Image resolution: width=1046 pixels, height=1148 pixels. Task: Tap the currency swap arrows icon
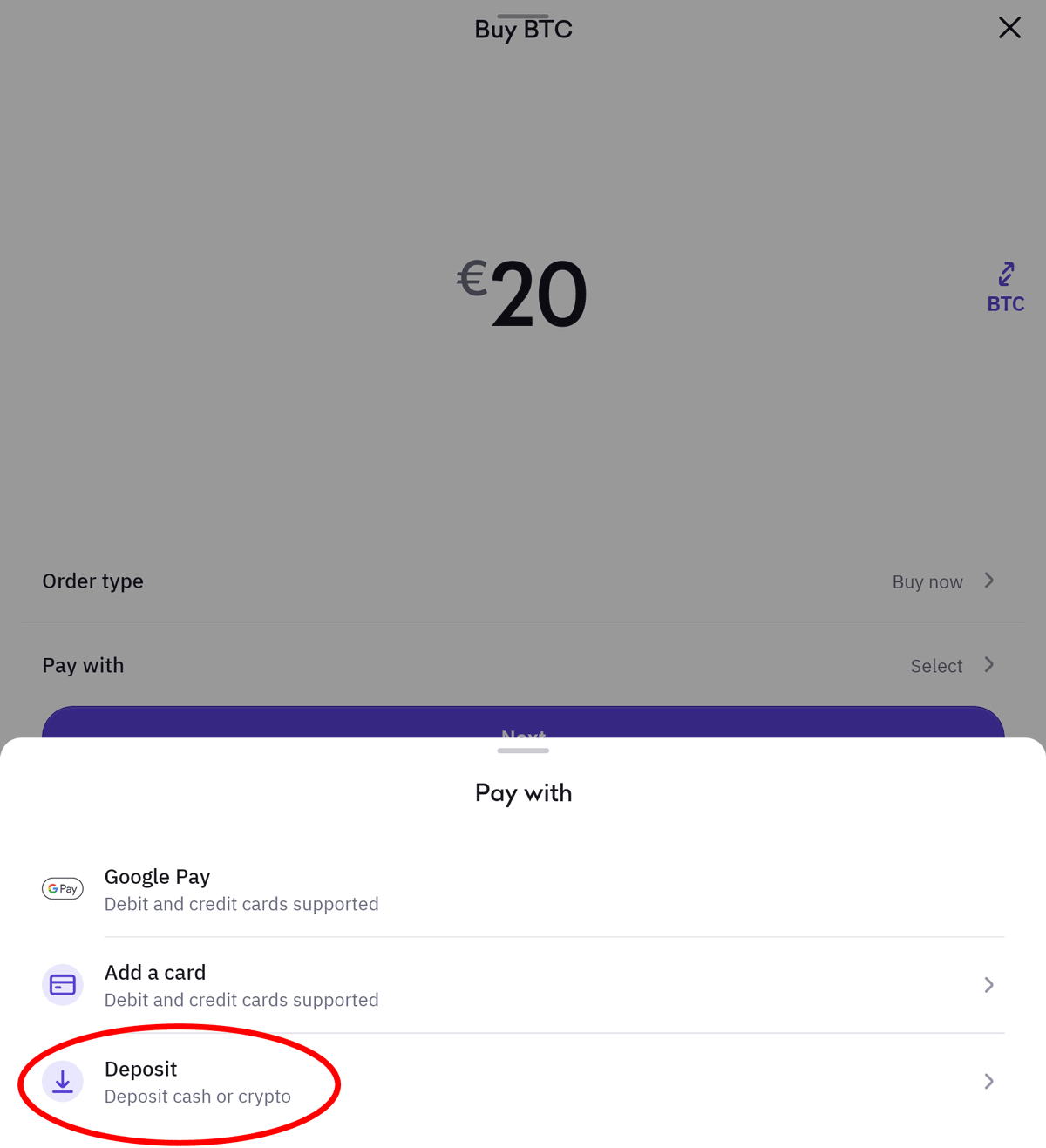click(1006, 273)
